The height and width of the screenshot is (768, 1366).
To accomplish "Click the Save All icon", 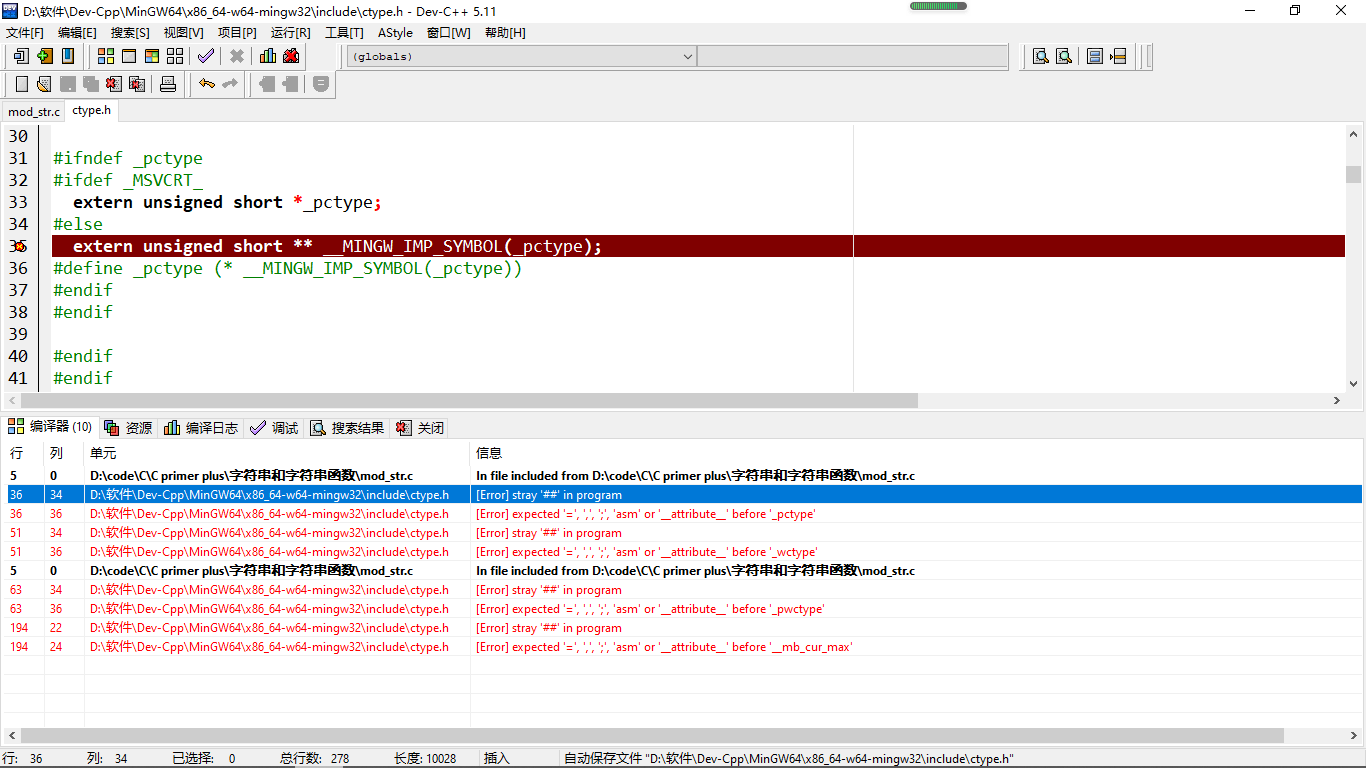I will click(91, 84).
